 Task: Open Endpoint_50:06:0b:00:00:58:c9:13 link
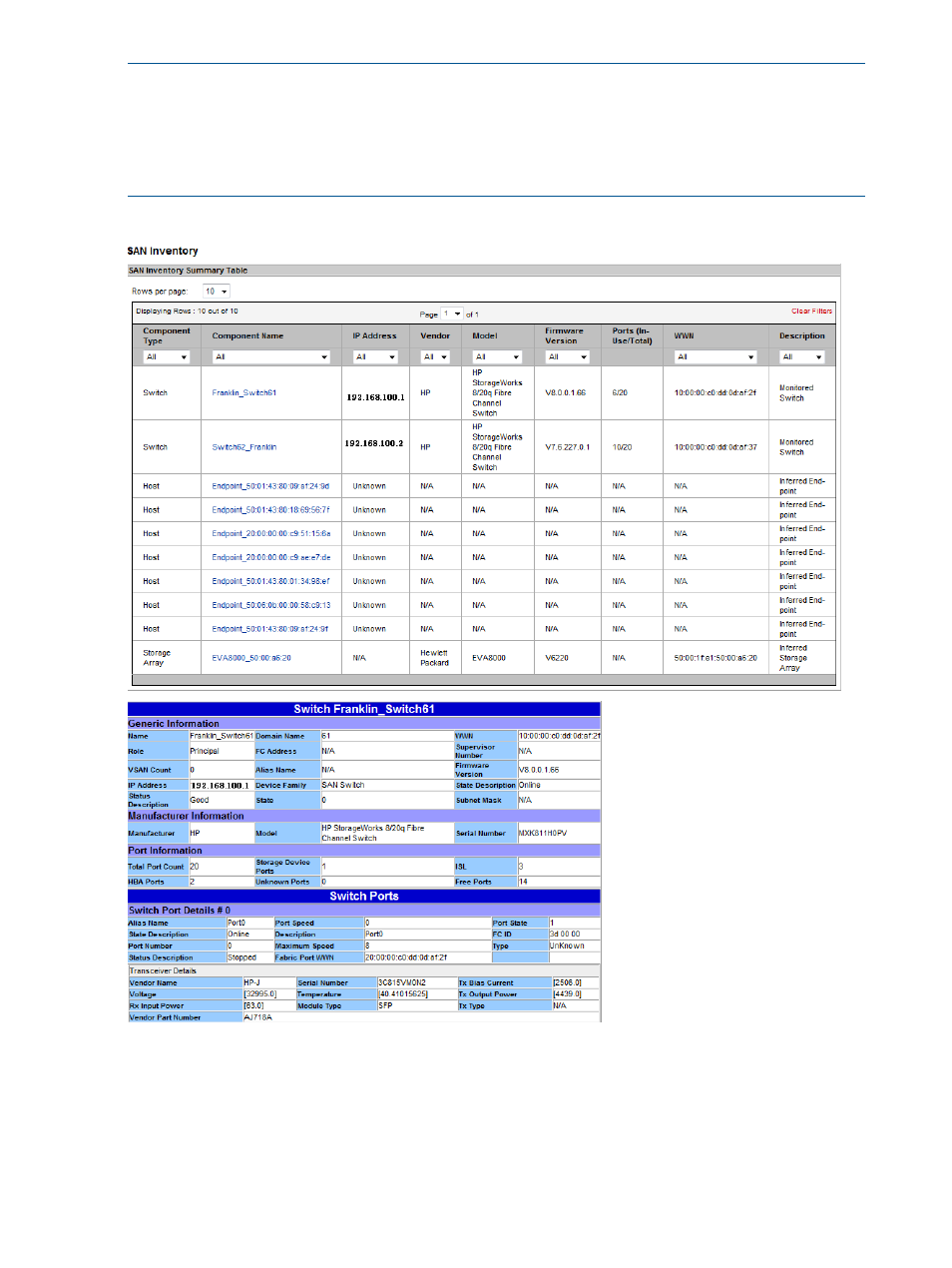pos(270,605)
